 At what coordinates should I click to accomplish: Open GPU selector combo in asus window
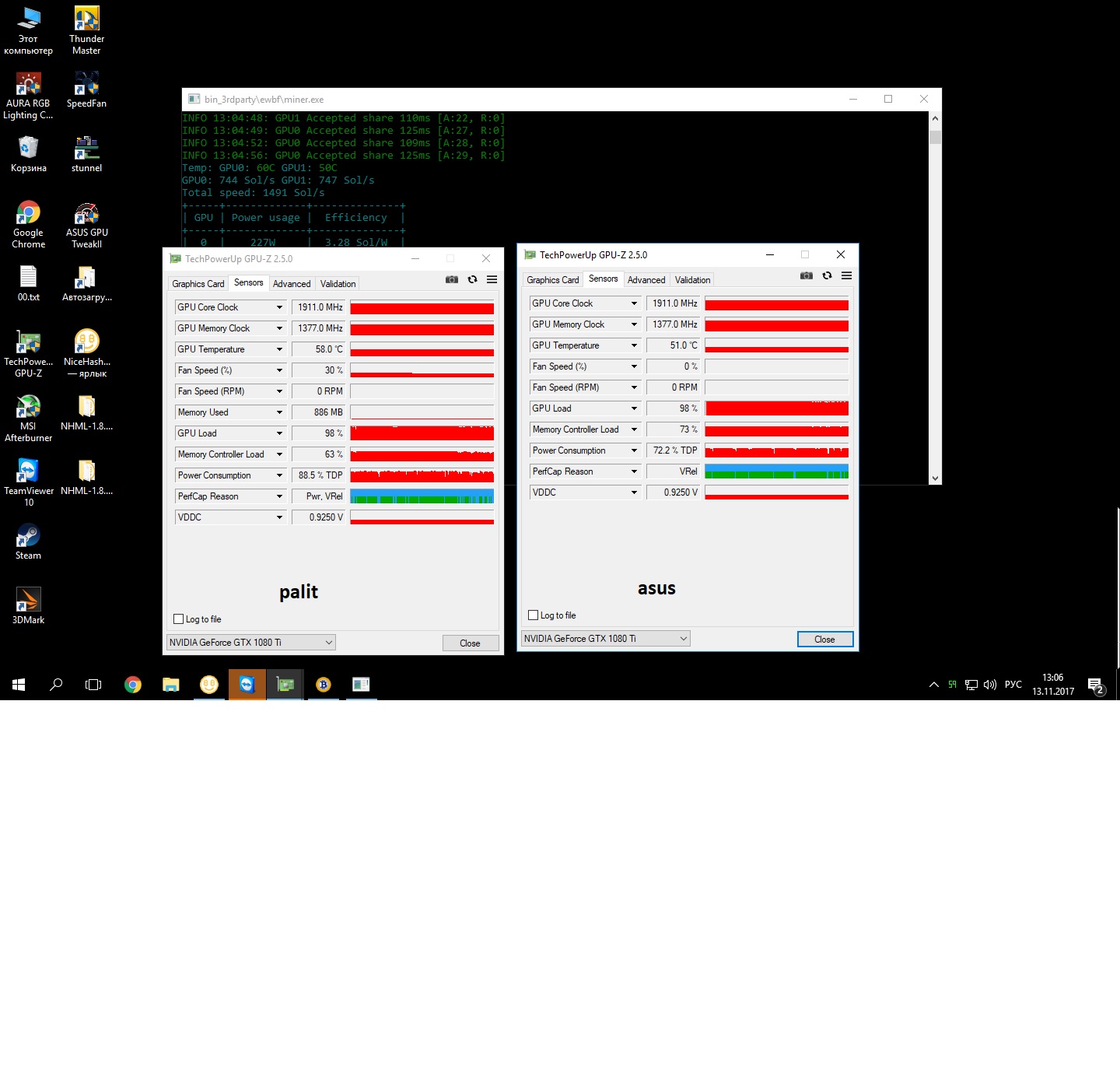click(606, 639)
